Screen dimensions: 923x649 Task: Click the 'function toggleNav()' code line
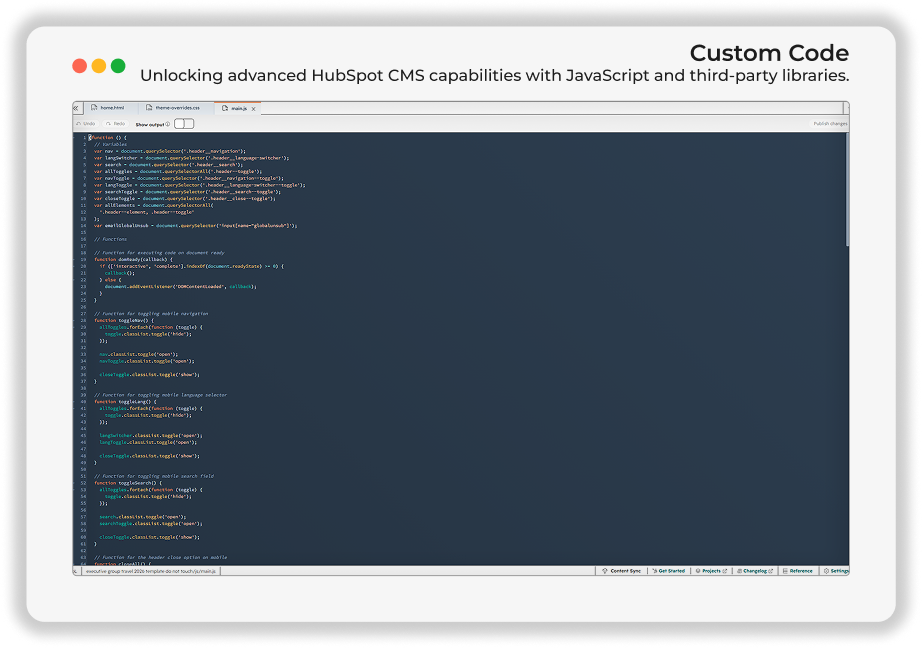pyautogui.click(x=124, y=321)
